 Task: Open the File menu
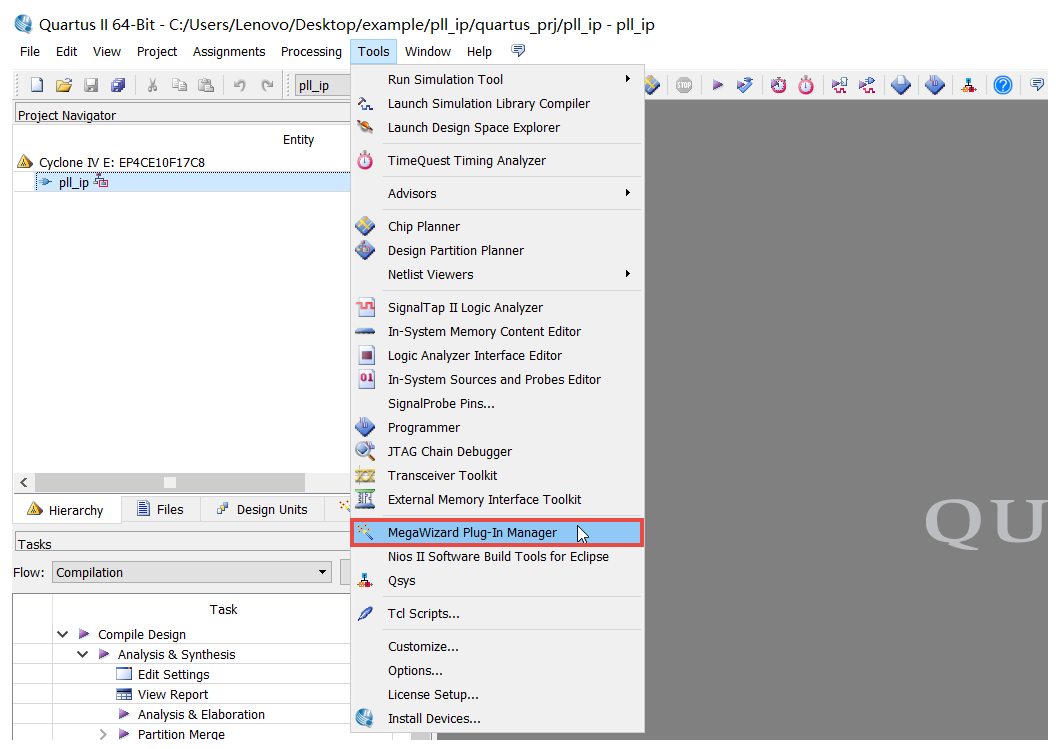tap(30, 52)
